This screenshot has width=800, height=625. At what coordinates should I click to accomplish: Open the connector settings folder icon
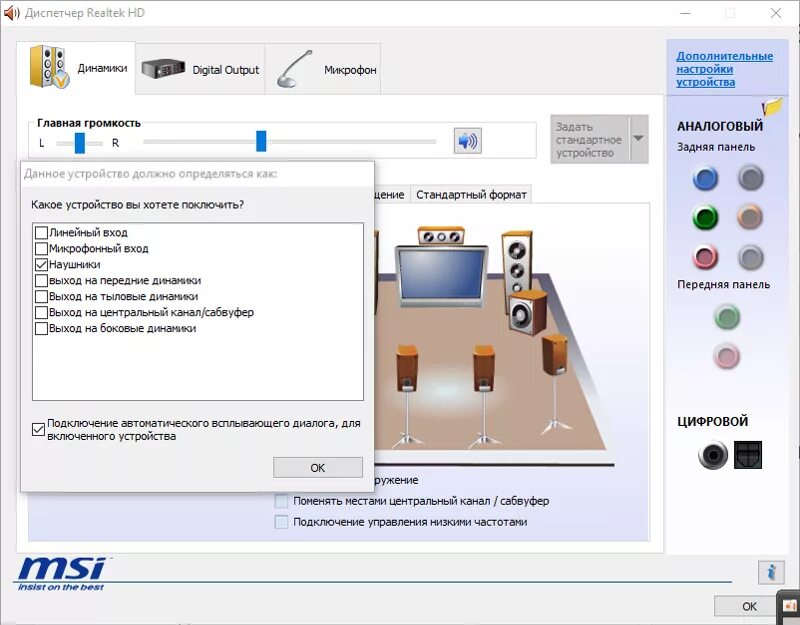pyautogui.click(x=772, y=106)
